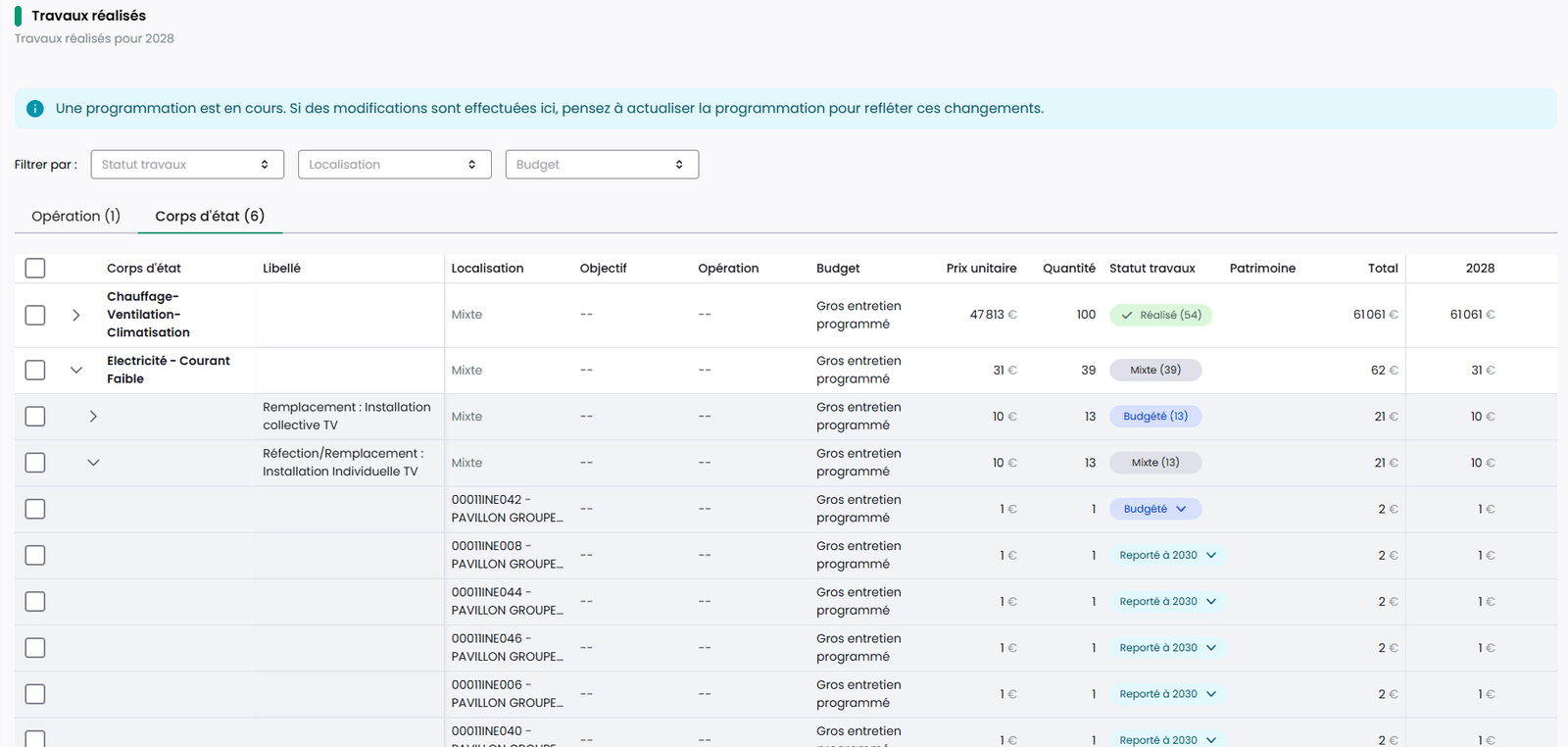Viewport: 1568px width, 747px height.
Task: Click the 61 061 € Total cell
Action: coord(1376,315)
